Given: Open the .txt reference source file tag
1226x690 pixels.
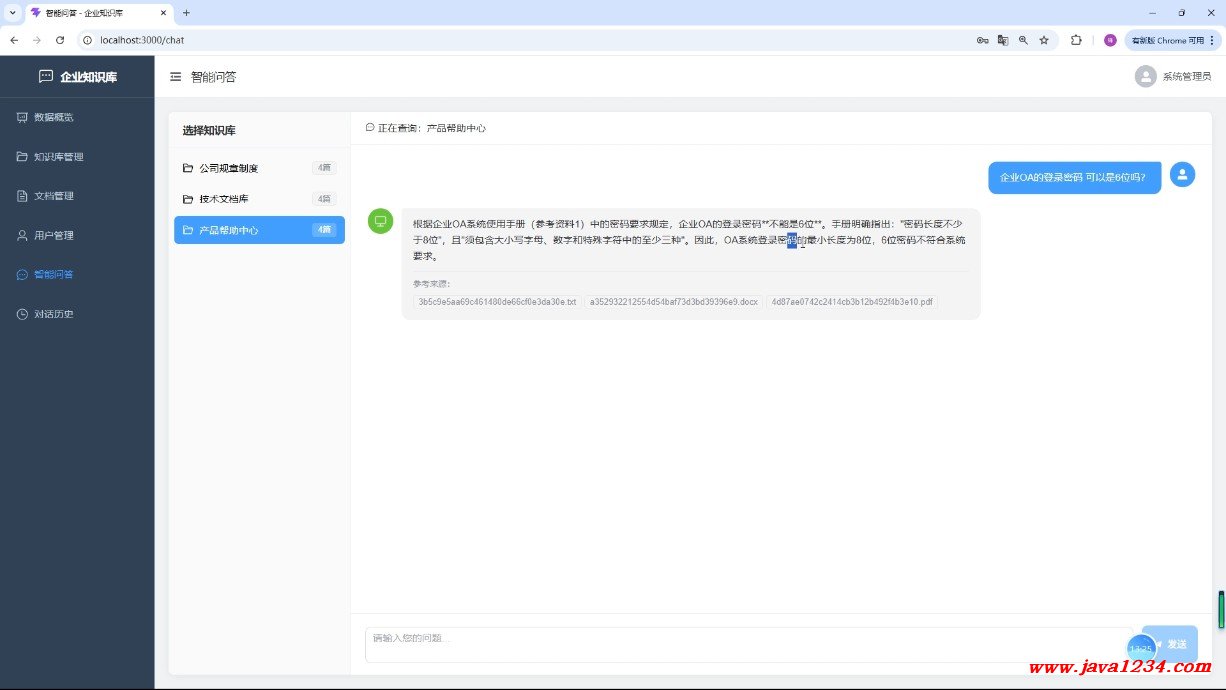Looking at the screenshot, I should coord(497,301).
